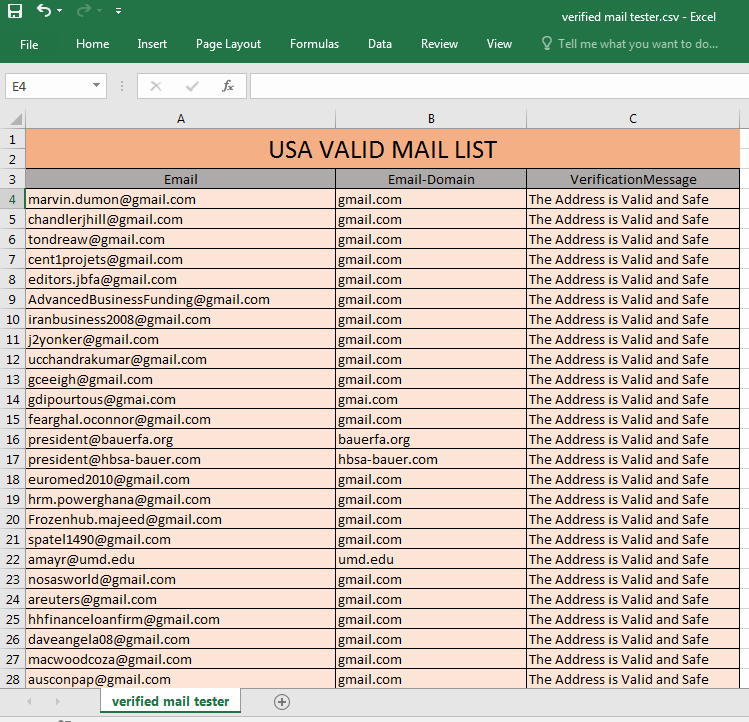This screenshot has height=722, width=749.
Task: Click the Insert Function fx icon
Action: pos(228,86)
